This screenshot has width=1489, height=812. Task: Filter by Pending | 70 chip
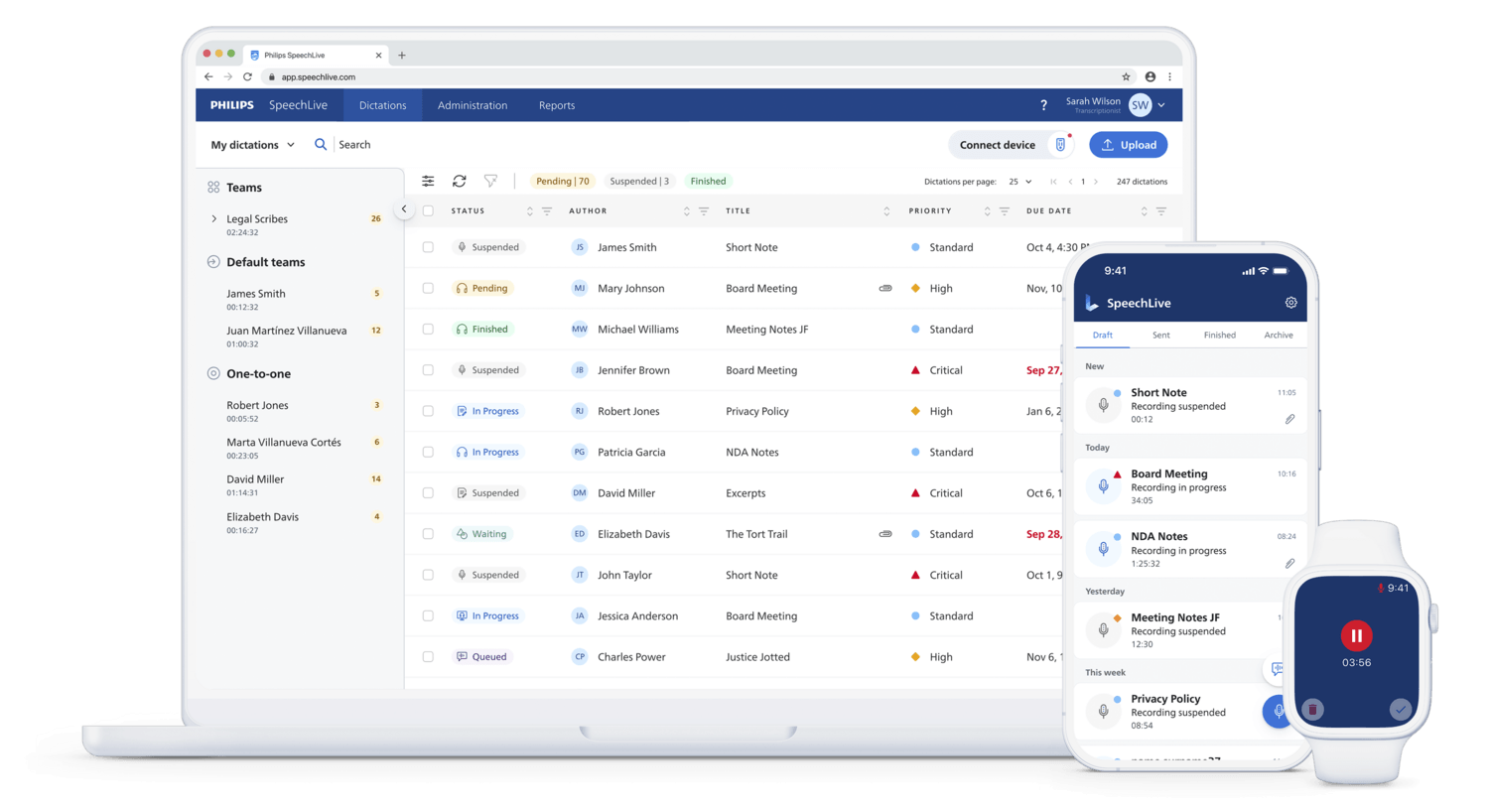(x=562, y=181)
